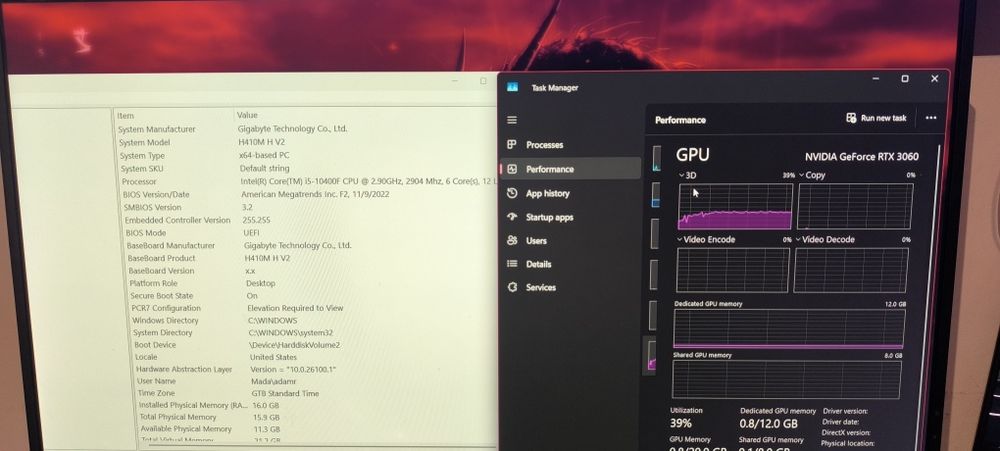Select the BaseBoard Product row

pyautogui.click(x=310, y=258)
